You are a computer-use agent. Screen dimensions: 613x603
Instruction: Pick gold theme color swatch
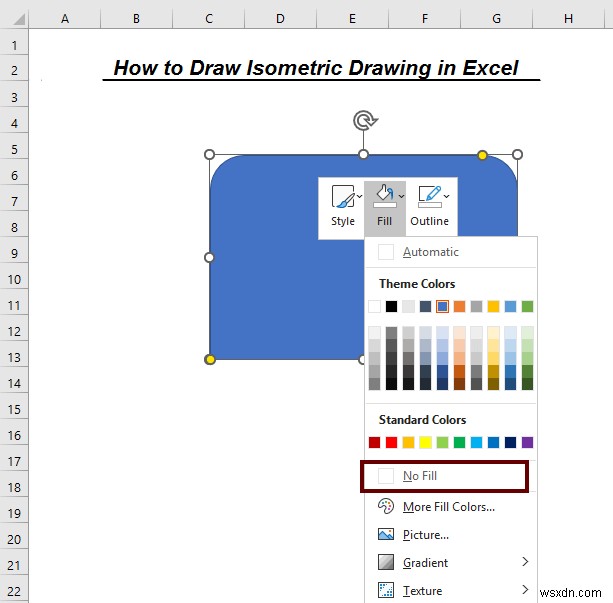pyautogui.click(x=493, y=307)
